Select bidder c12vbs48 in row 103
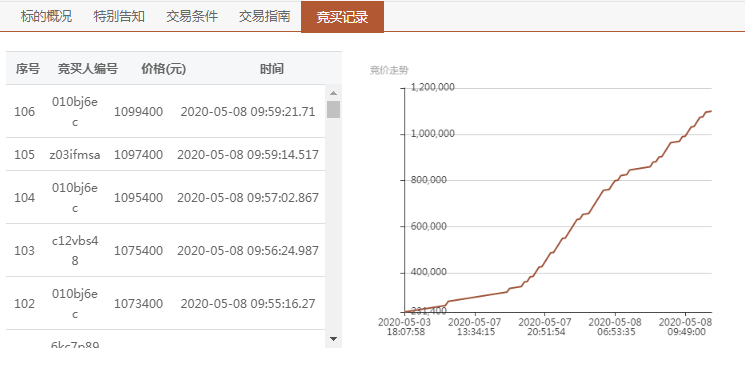 click(75, 250)
